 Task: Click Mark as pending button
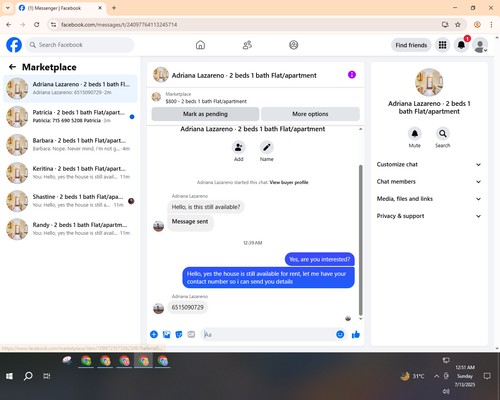(205, 114)
